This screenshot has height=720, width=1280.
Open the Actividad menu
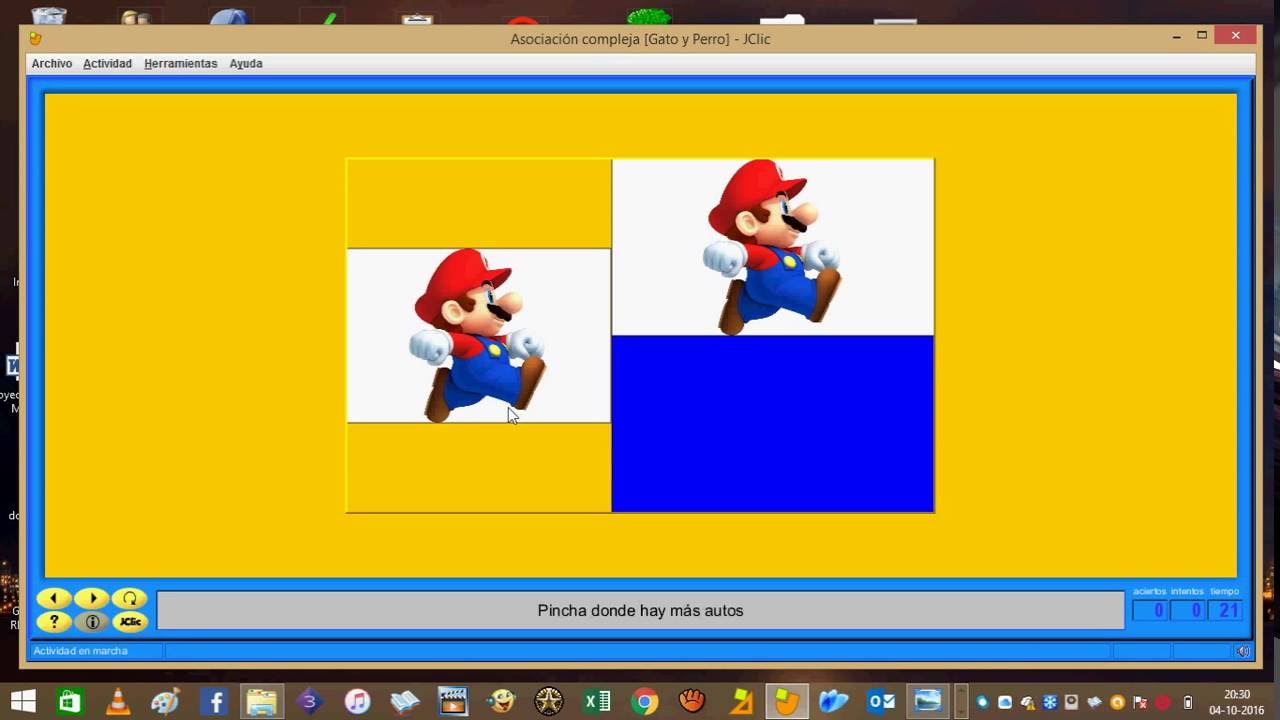tap(107, 63)
